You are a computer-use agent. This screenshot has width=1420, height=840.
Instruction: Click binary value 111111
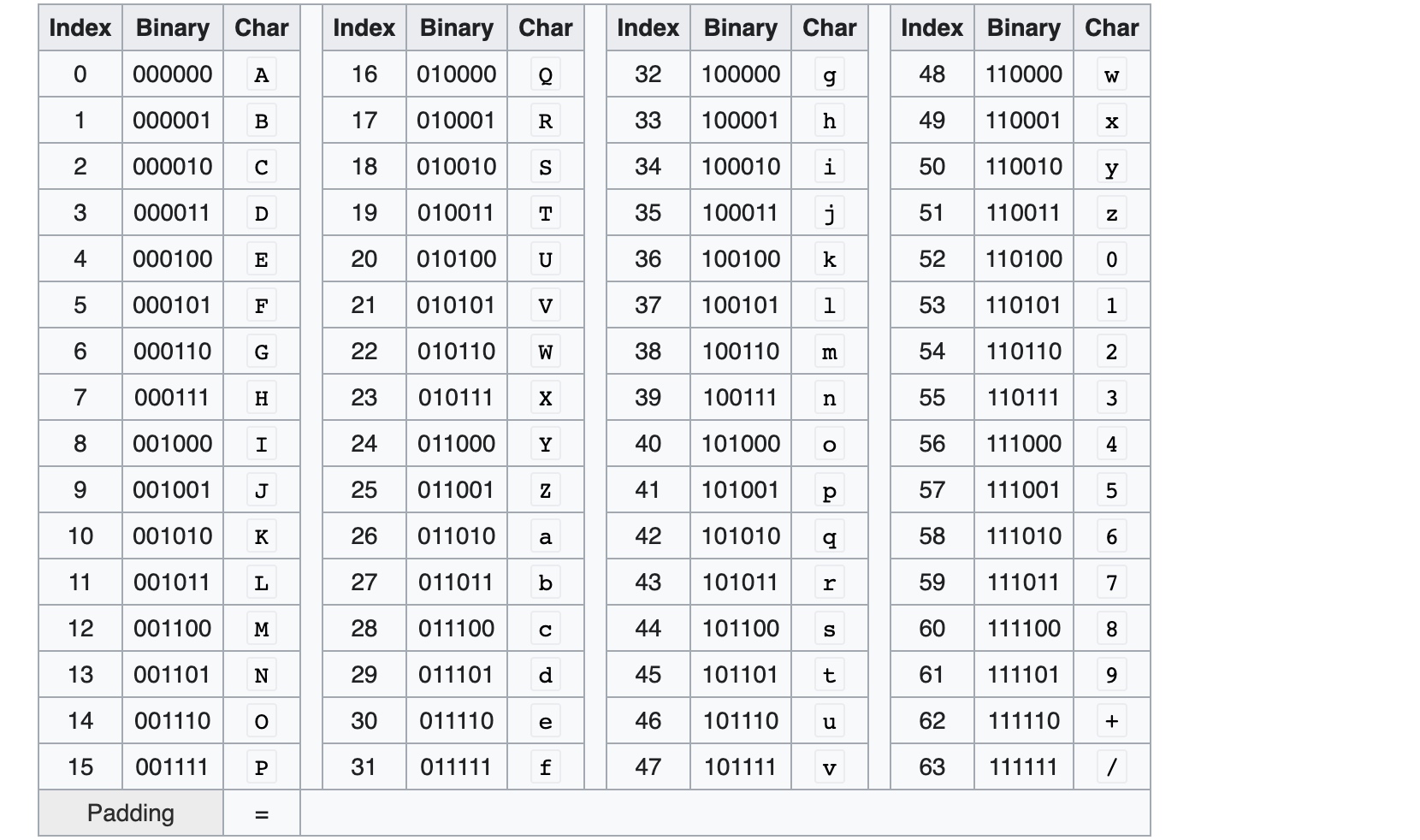[1024, 767]
